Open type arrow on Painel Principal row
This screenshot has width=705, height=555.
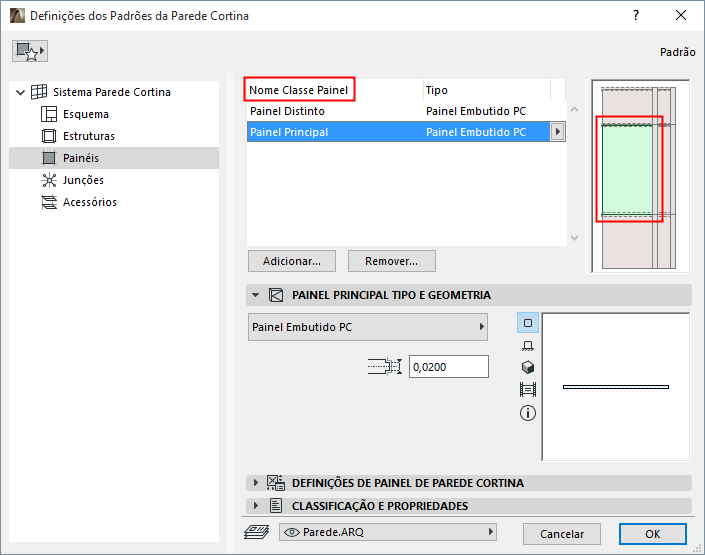point(558,132)
